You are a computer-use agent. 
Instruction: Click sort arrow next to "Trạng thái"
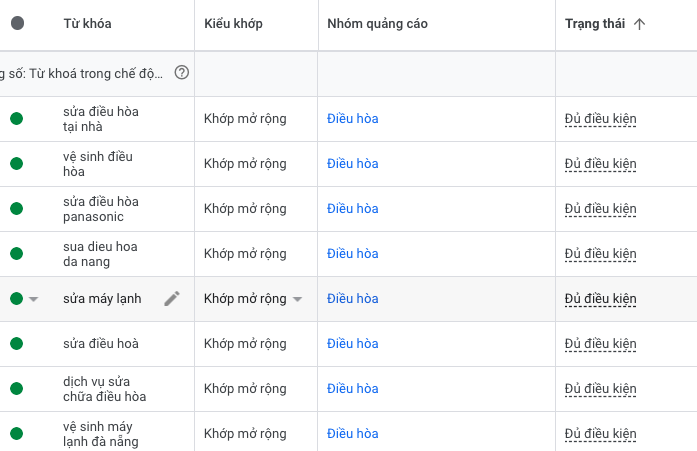point(640,24)
